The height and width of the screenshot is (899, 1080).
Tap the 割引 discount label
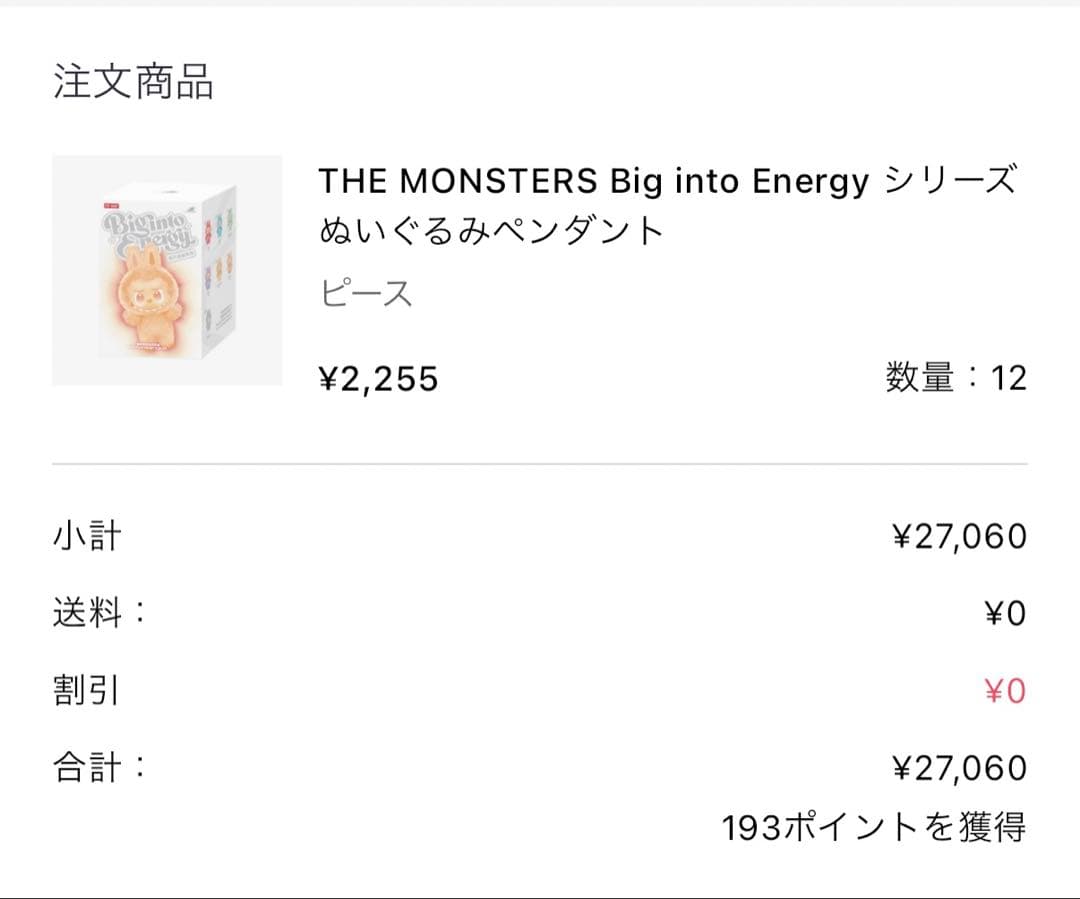pyautogui.click(x=87, y=691)
